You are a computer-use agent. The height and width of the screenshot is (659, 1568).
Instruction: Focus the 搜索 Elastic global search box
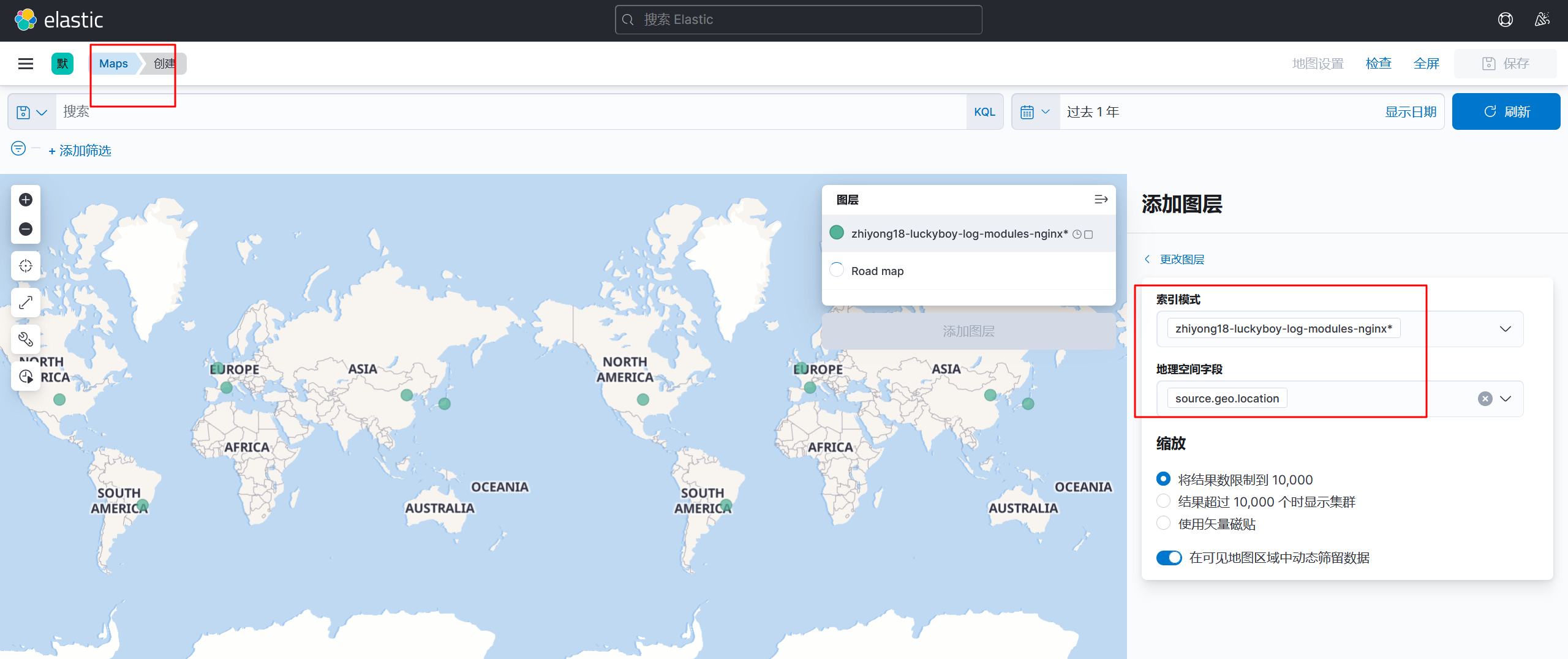799,20
